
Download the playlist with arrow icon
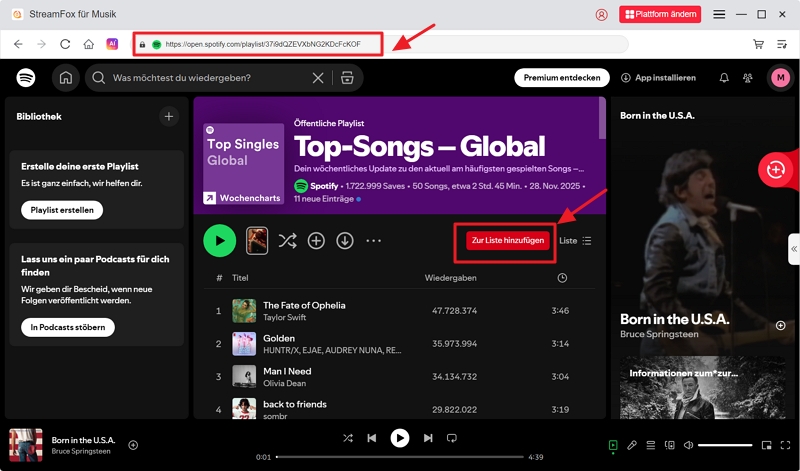pyautogui.click(x=345, y=240)
